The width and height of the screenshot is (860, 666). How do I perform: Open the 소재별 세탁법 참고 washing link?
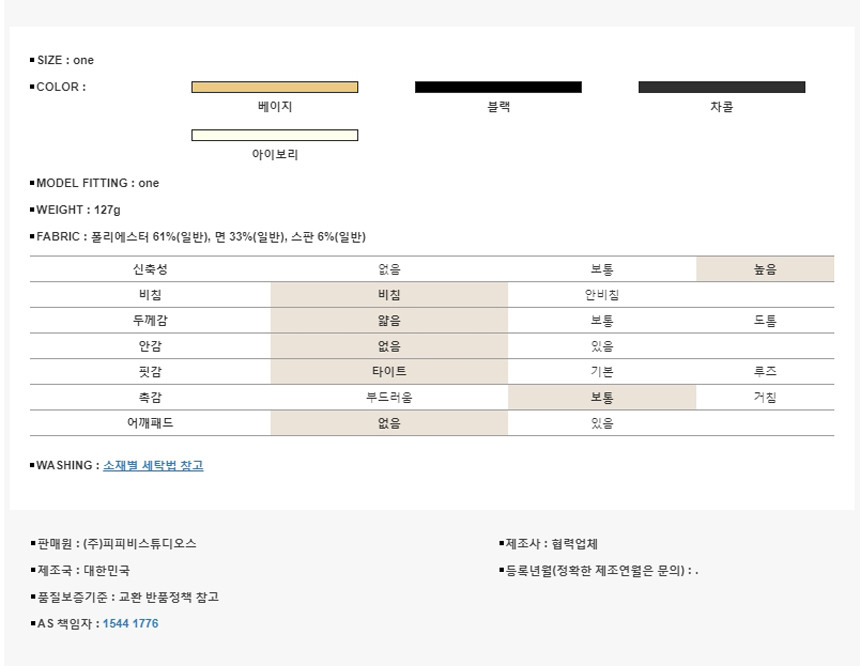point(153,465)
